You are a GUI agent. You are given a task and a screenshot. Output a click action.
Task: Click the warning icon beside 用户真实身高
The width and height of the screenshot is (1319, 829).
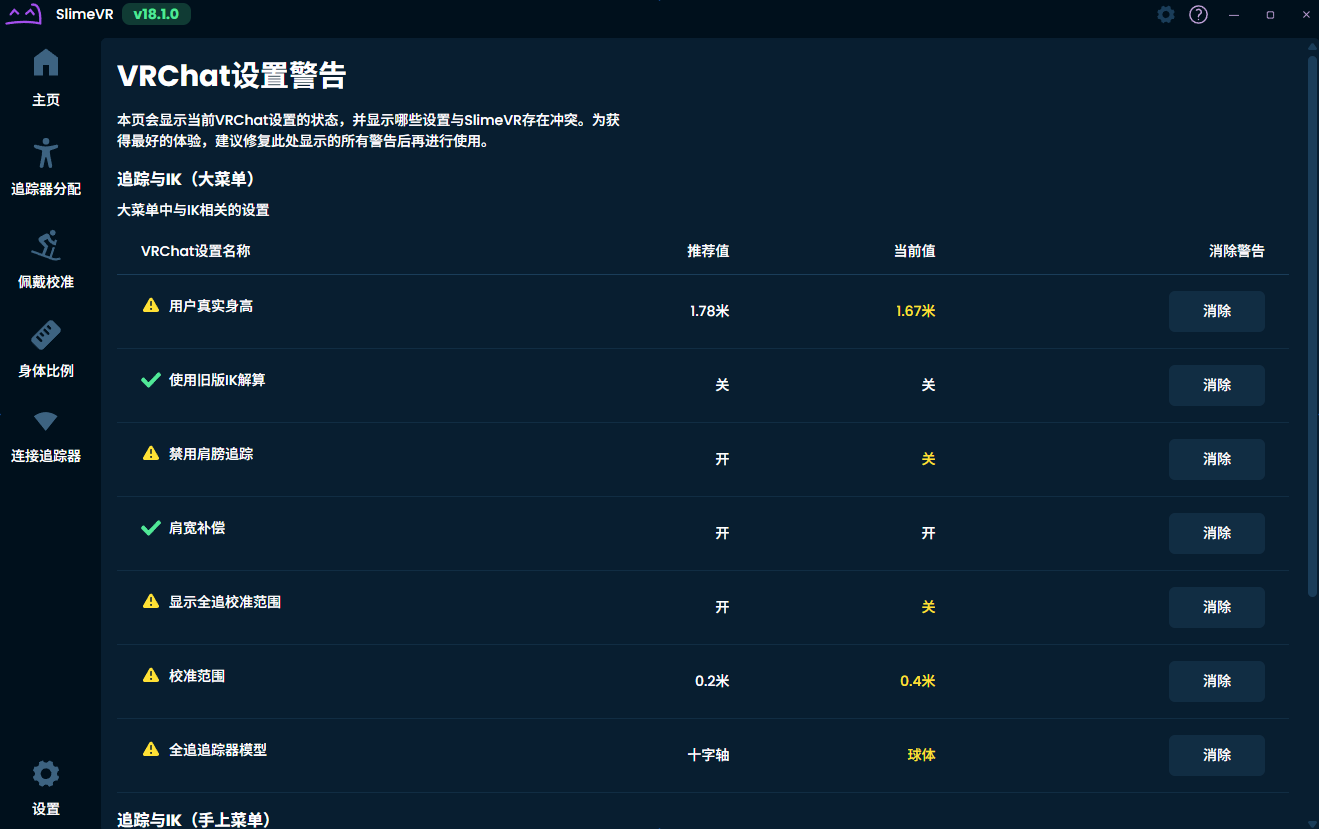151,305
